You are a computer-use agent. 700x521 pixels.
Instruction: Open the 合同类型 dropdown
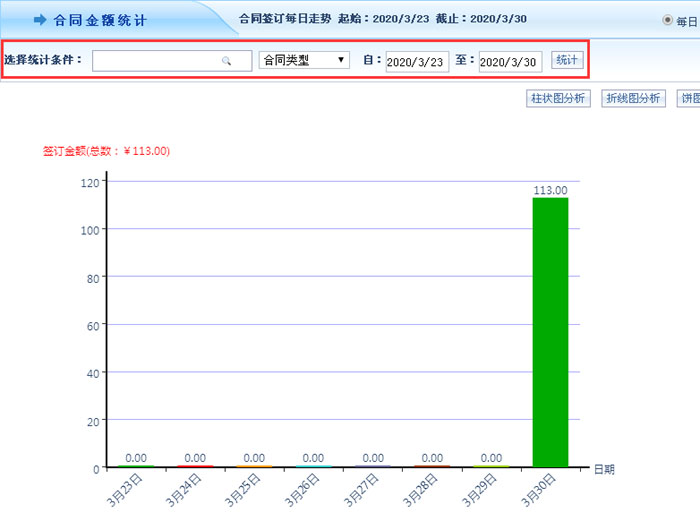[304, 60]
